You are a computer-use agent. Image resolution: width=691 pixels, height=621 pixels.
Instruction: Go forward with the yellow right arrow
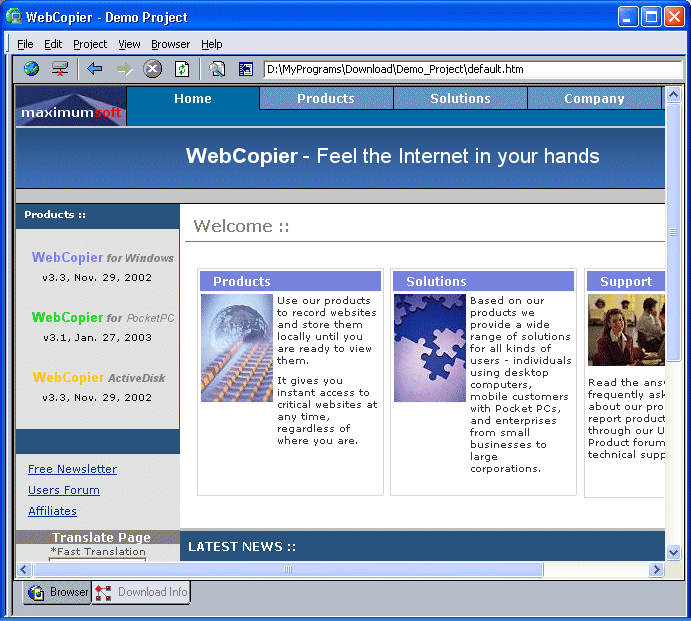point(124,69)
